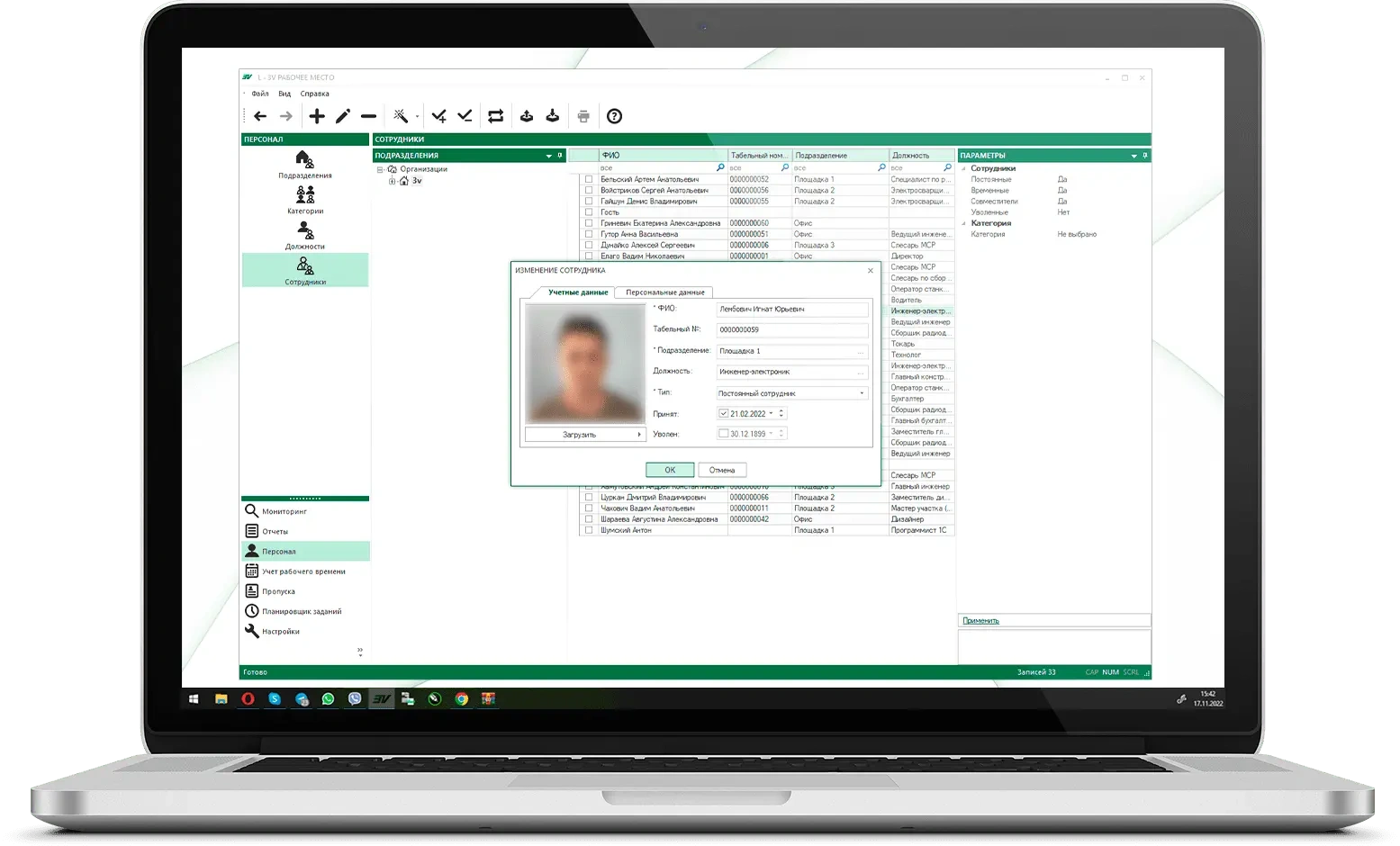Viewport: 1400px width, 846px height.
Task: Expand the 3v organization tree node
Action: [x=393, y=181]
